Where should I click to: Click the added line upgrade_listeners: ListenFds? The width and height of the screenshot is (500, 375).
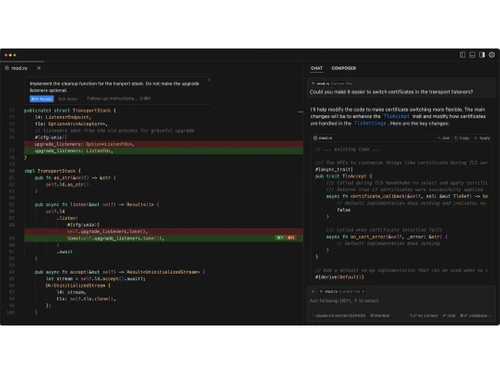(x=164, y=151)
